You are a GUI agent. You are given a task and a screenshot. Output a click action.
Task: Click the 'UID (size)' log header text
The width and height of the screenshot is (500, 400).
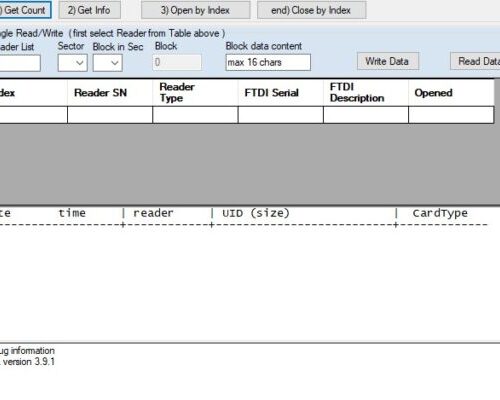click(x=256, y=213)
